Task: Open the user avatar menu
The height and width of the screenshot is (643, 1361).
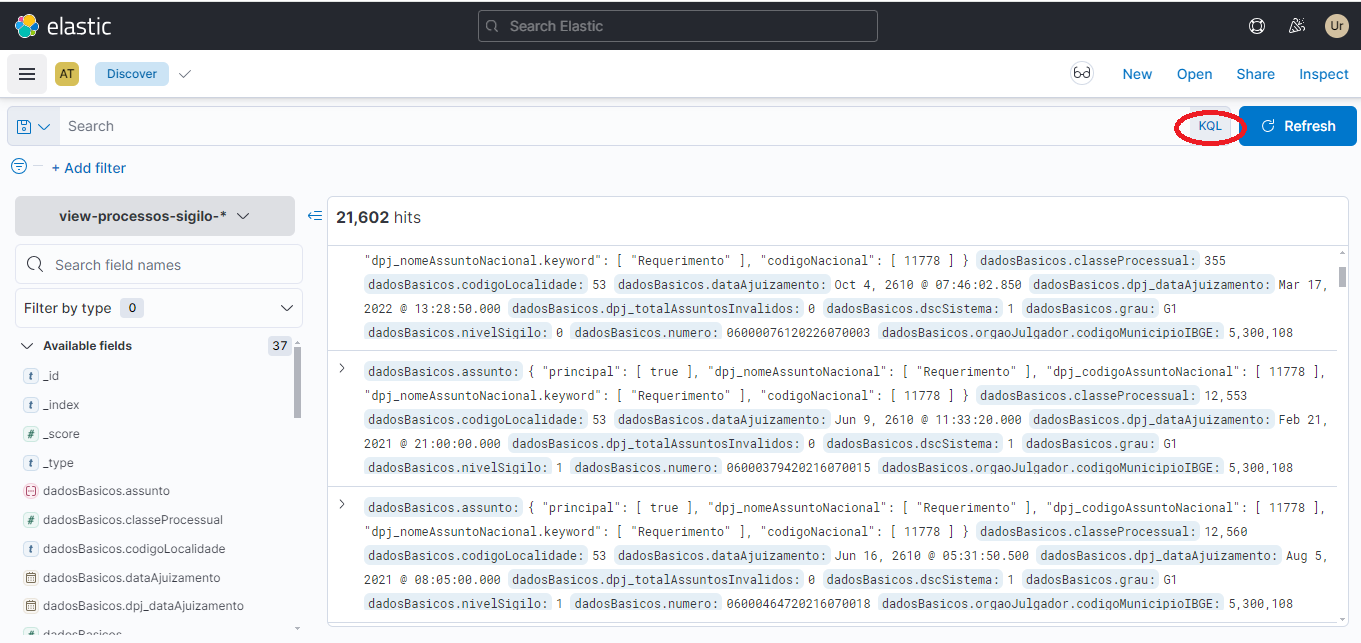Action: click(x=1336, y=26)
